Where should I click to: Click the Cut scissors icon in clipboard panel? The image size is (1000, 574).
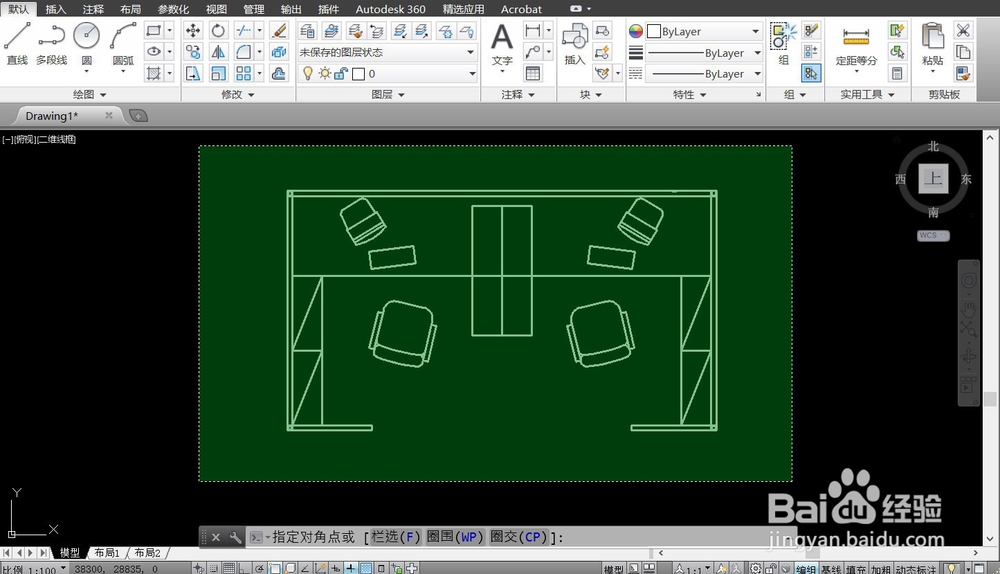(x=963, y=30)
